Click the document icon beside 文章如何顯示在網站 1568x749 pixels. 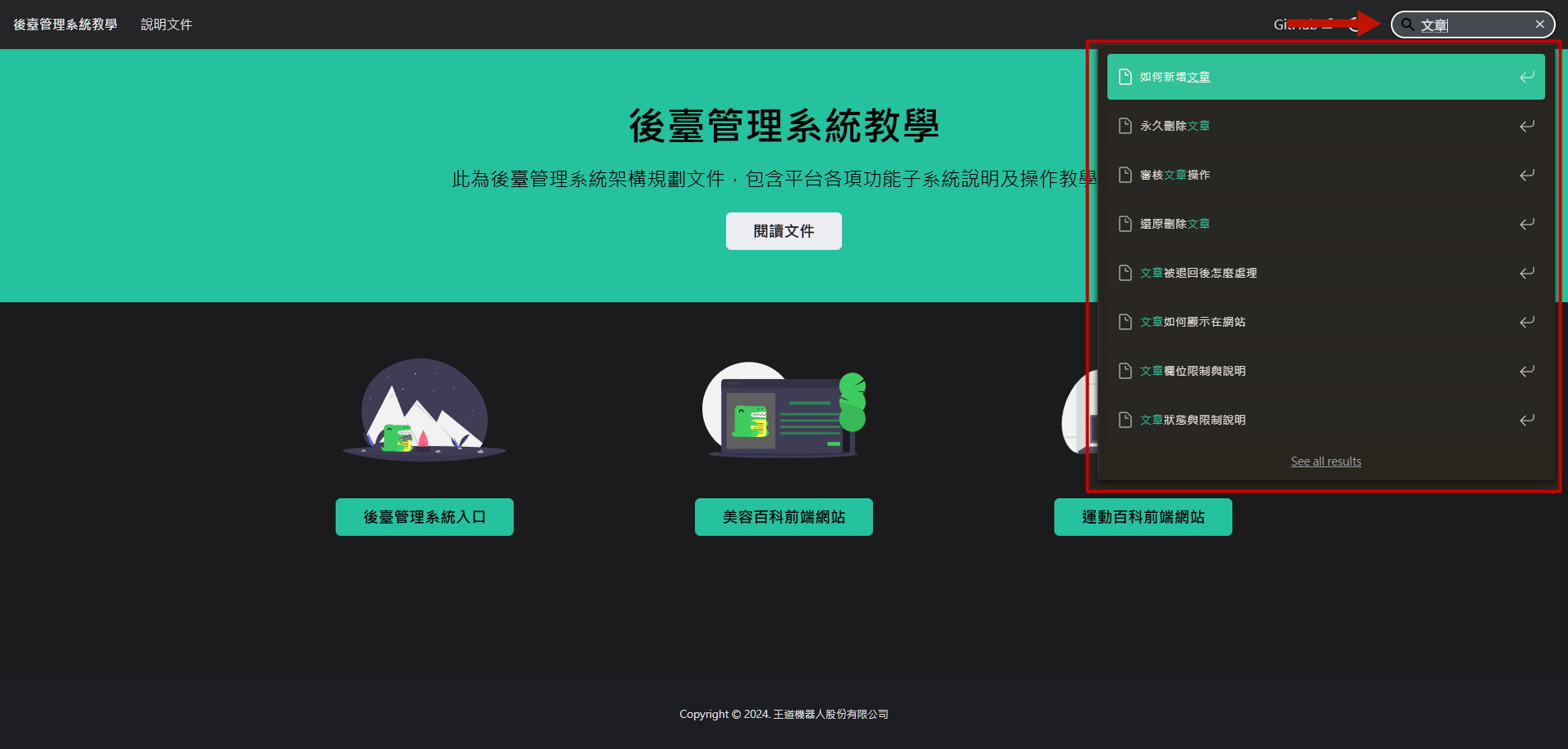coord(1125,322)
